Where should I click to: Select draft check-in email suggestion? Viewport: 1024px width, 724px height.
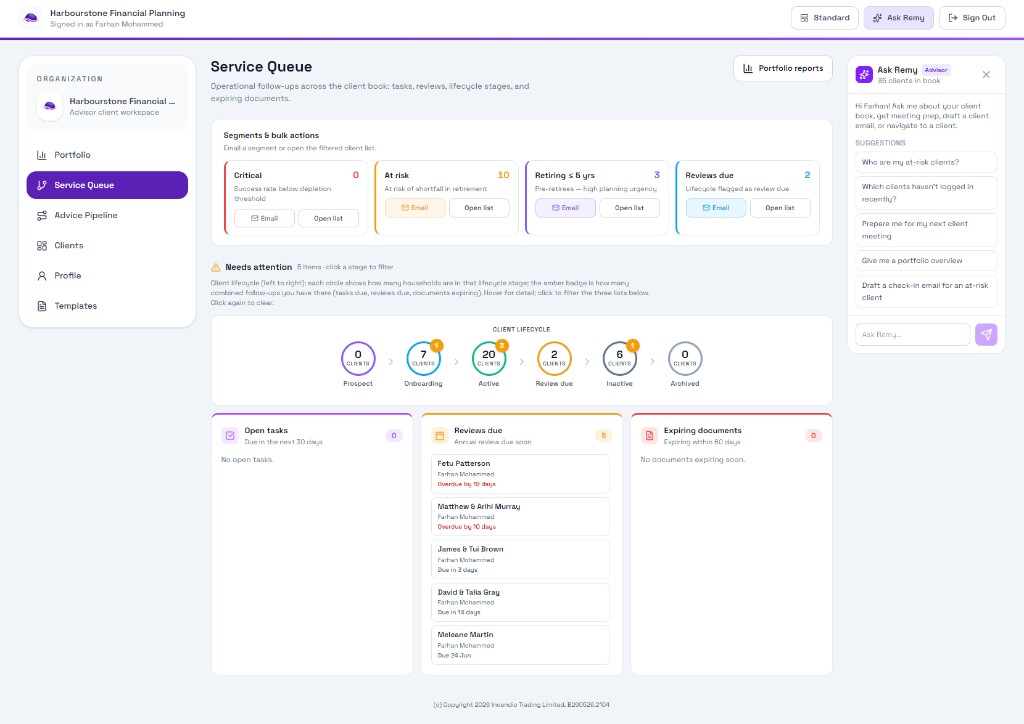[x=926, y=291]
